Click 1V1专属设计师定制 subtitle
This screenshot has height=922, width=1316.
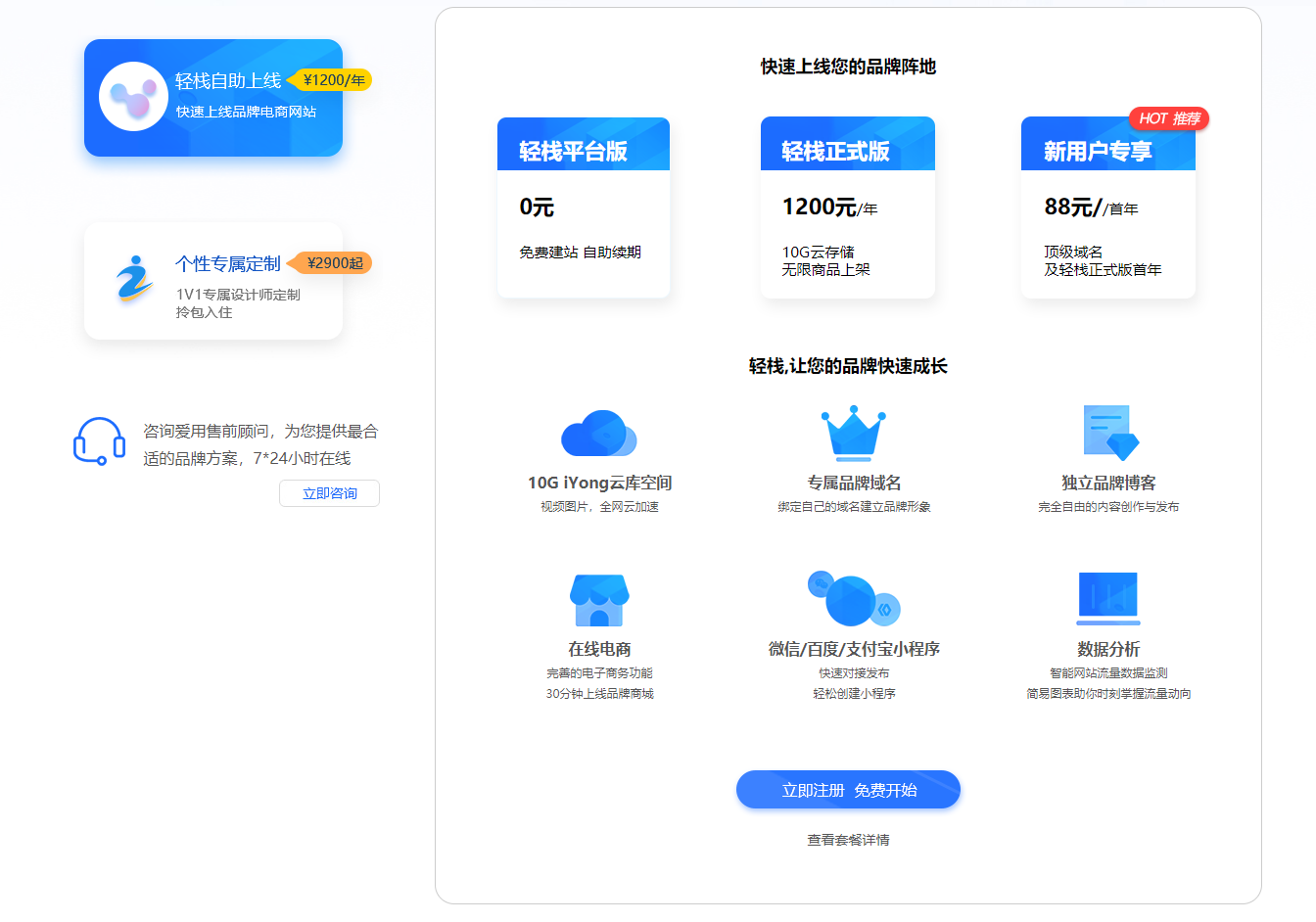tap(238, 295)
